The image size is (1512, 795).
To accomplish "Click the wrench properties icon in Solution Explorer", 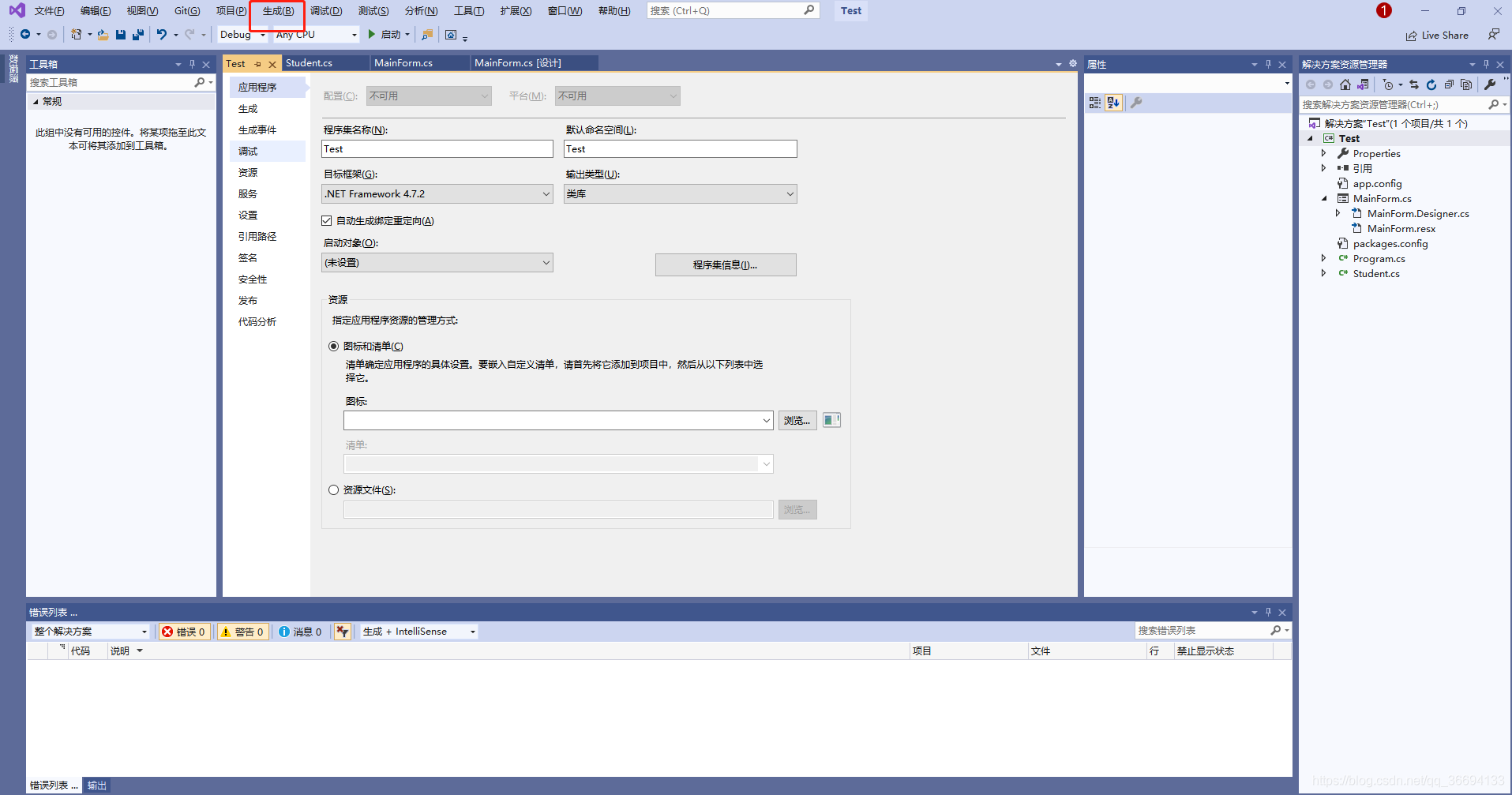I will 1490,84.
